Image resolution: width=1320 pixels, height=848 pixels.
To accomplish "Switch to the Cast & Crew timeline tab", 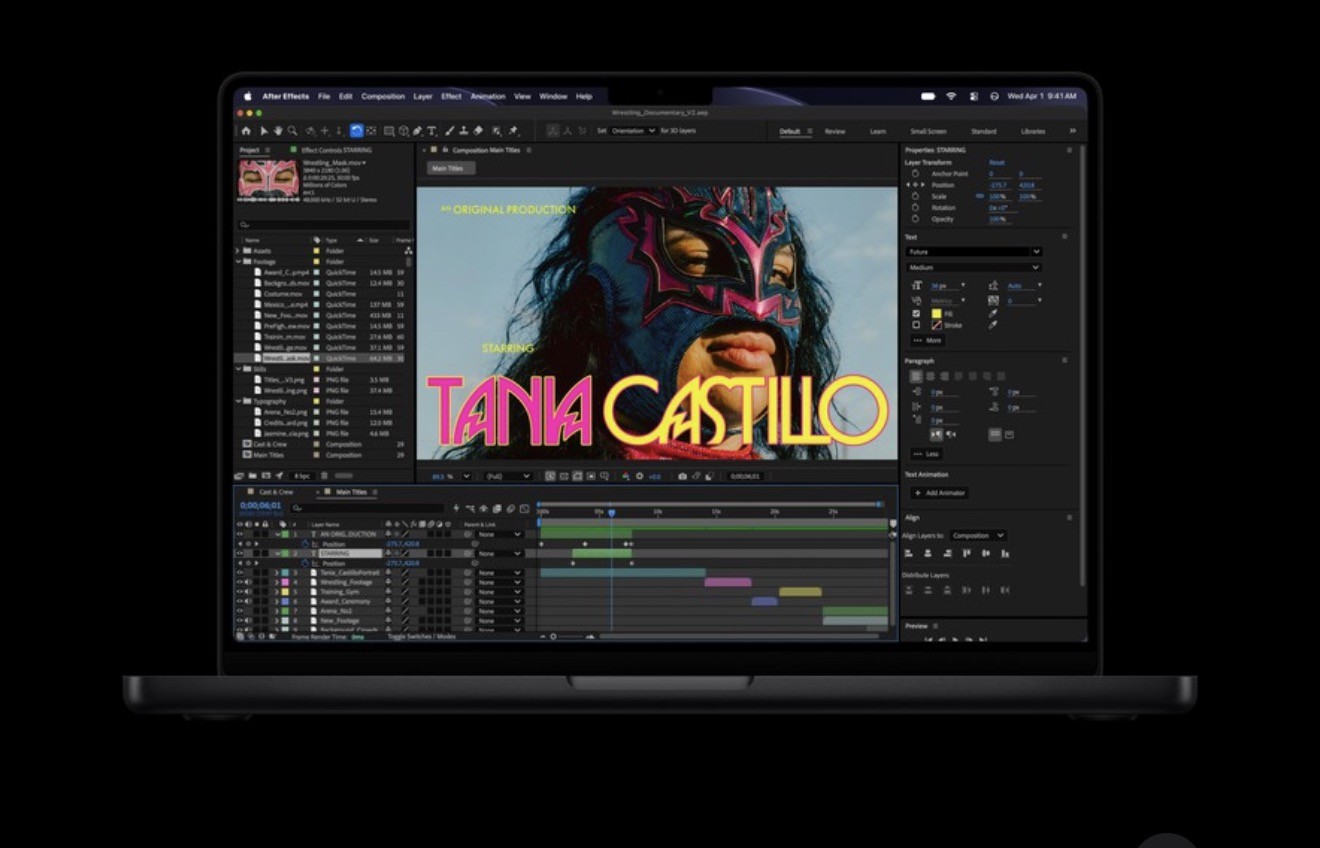I will 276,492.
